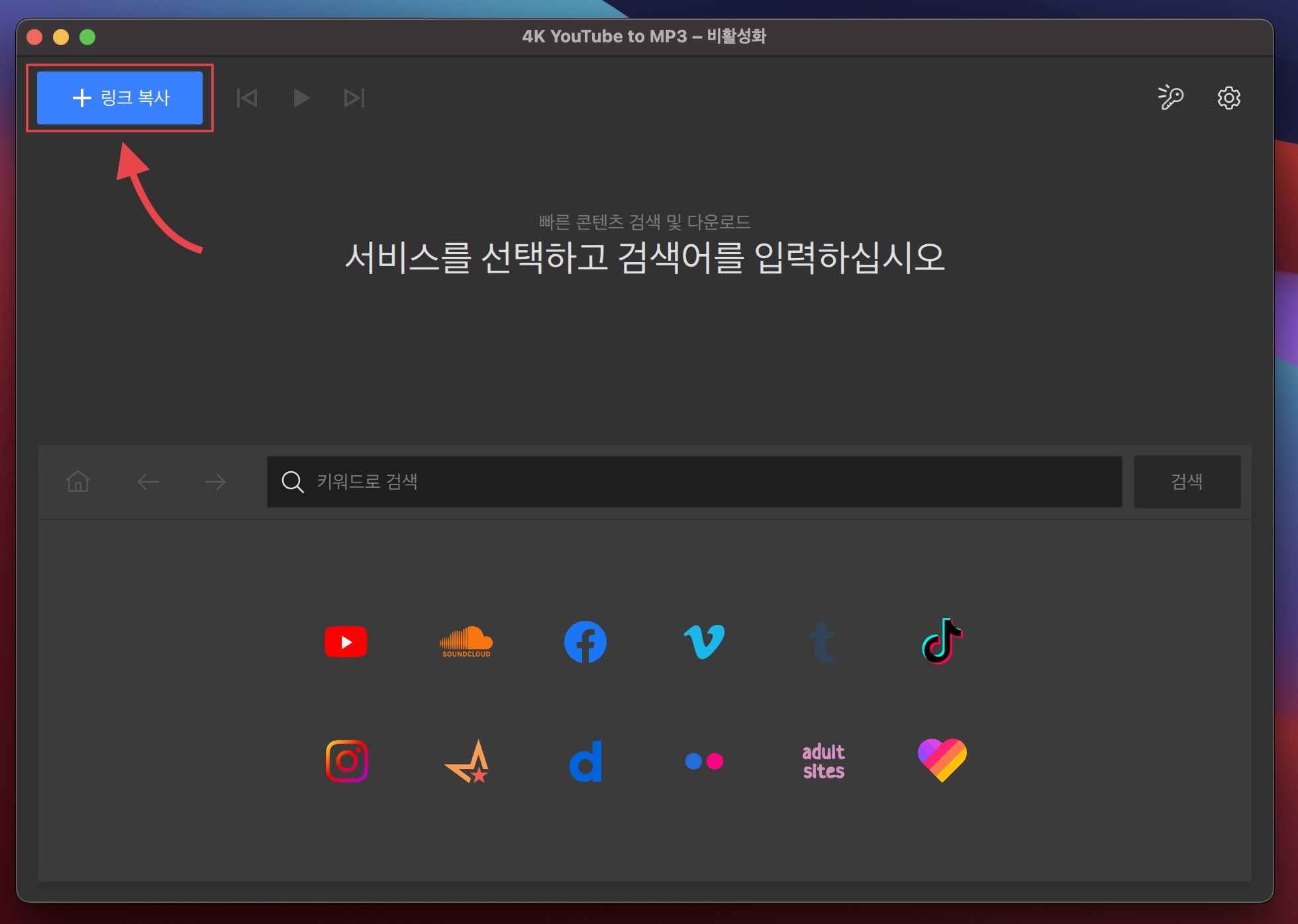Select the Flickr two-dot icon
Viewport: 1298px width, 924px height.
(704, 761)
